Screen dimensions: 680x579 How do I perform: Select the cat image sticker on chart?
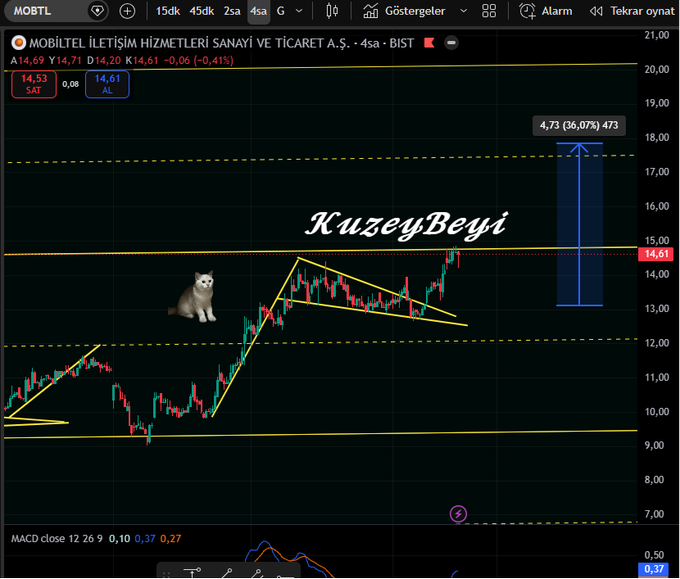click(x=194, y=296)
